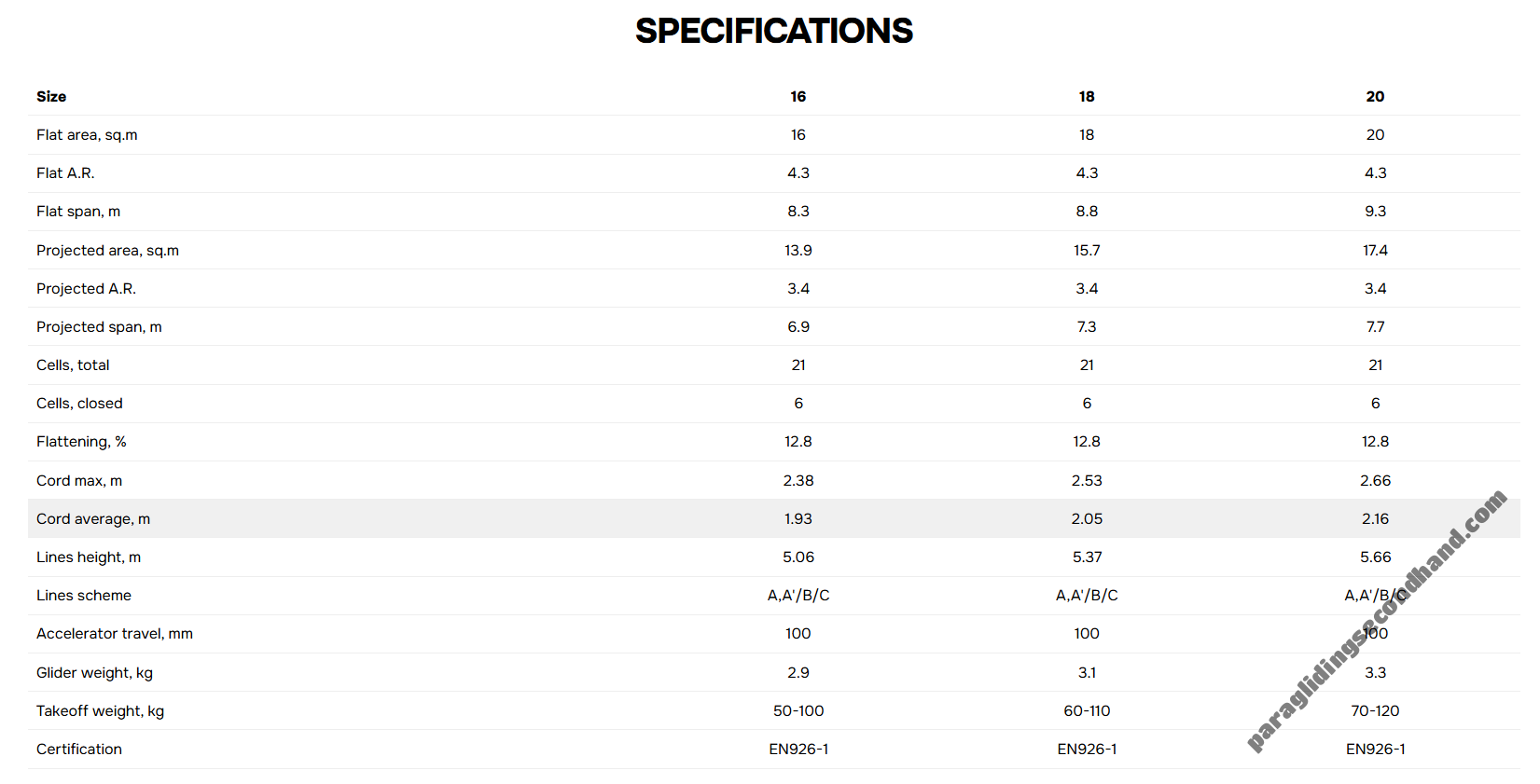
Task: Click the Cells, closed row label
Action: point(79,404)
